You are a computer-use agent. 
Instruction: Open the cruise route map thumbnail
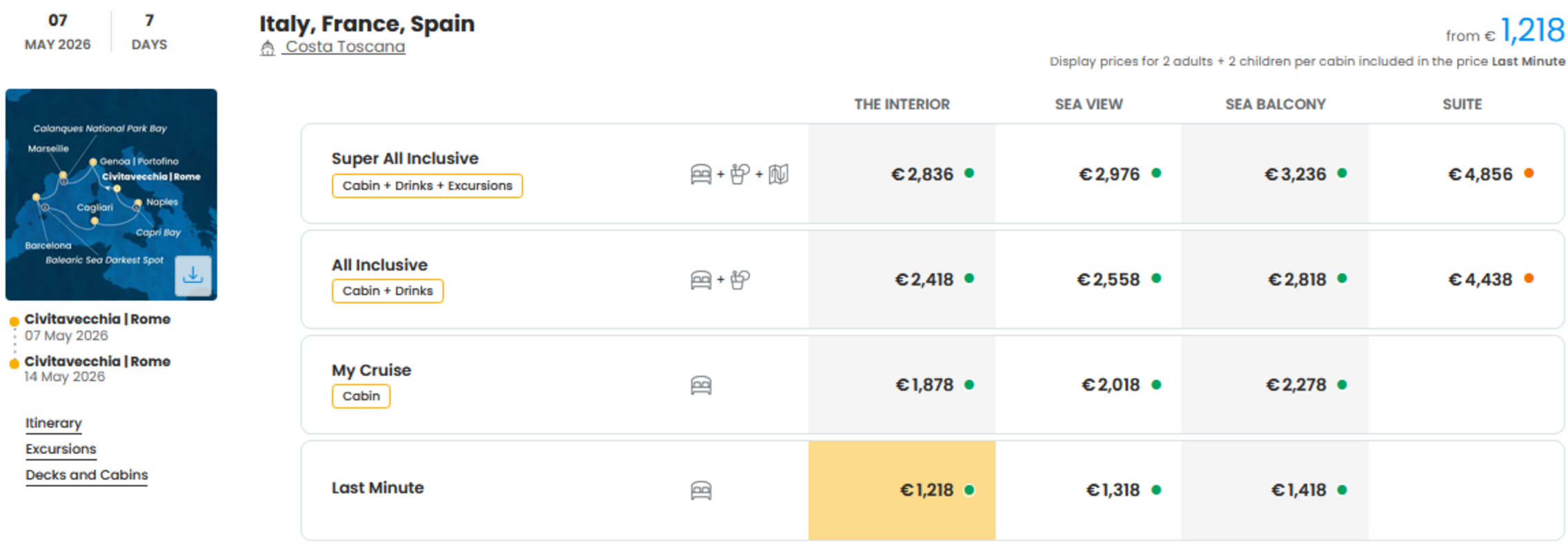pos(111,195)
